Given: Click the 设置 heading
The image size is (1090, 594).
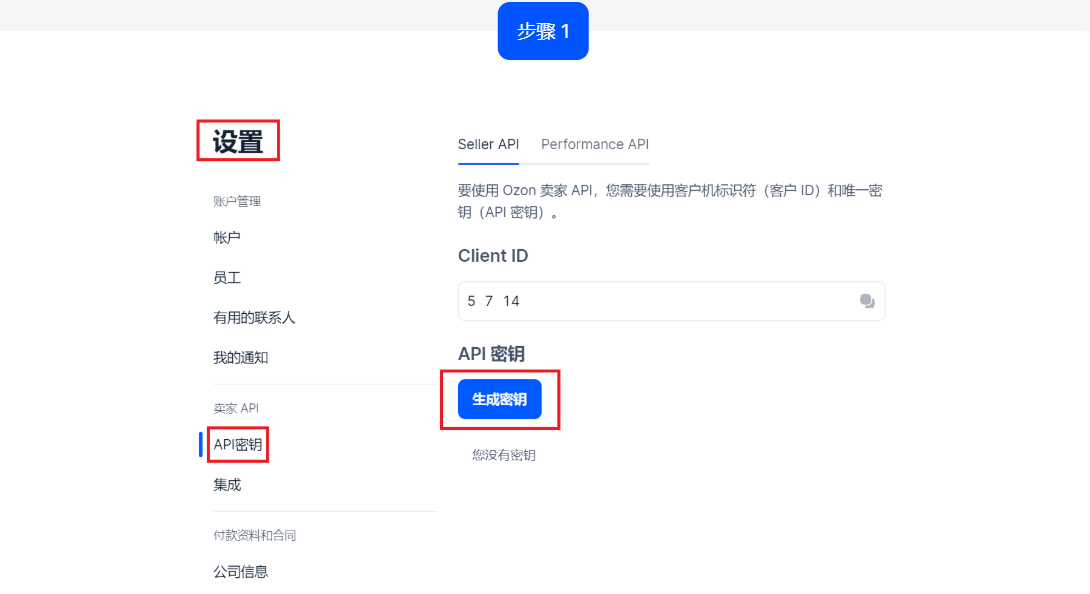Looking at the screenshot, I should point(238,140).
